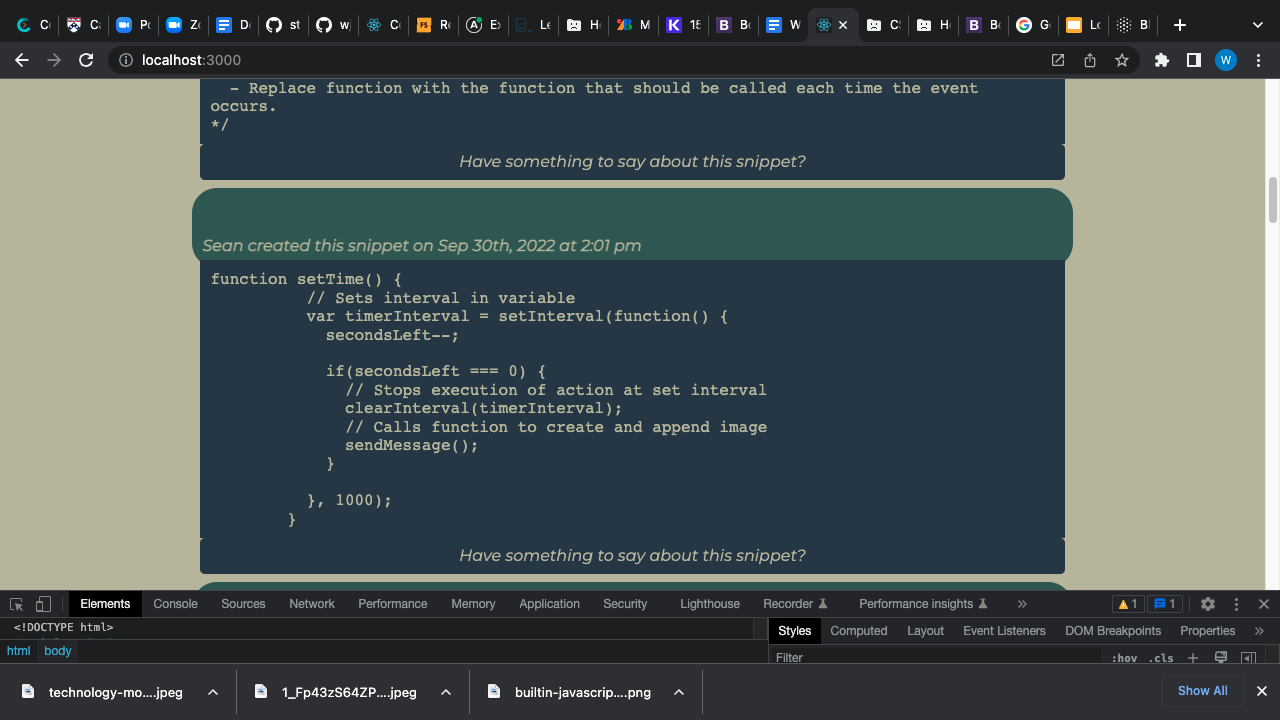
Task: Add a new style rule plus
Action: pyautogui.click(x=1193, y=657)
